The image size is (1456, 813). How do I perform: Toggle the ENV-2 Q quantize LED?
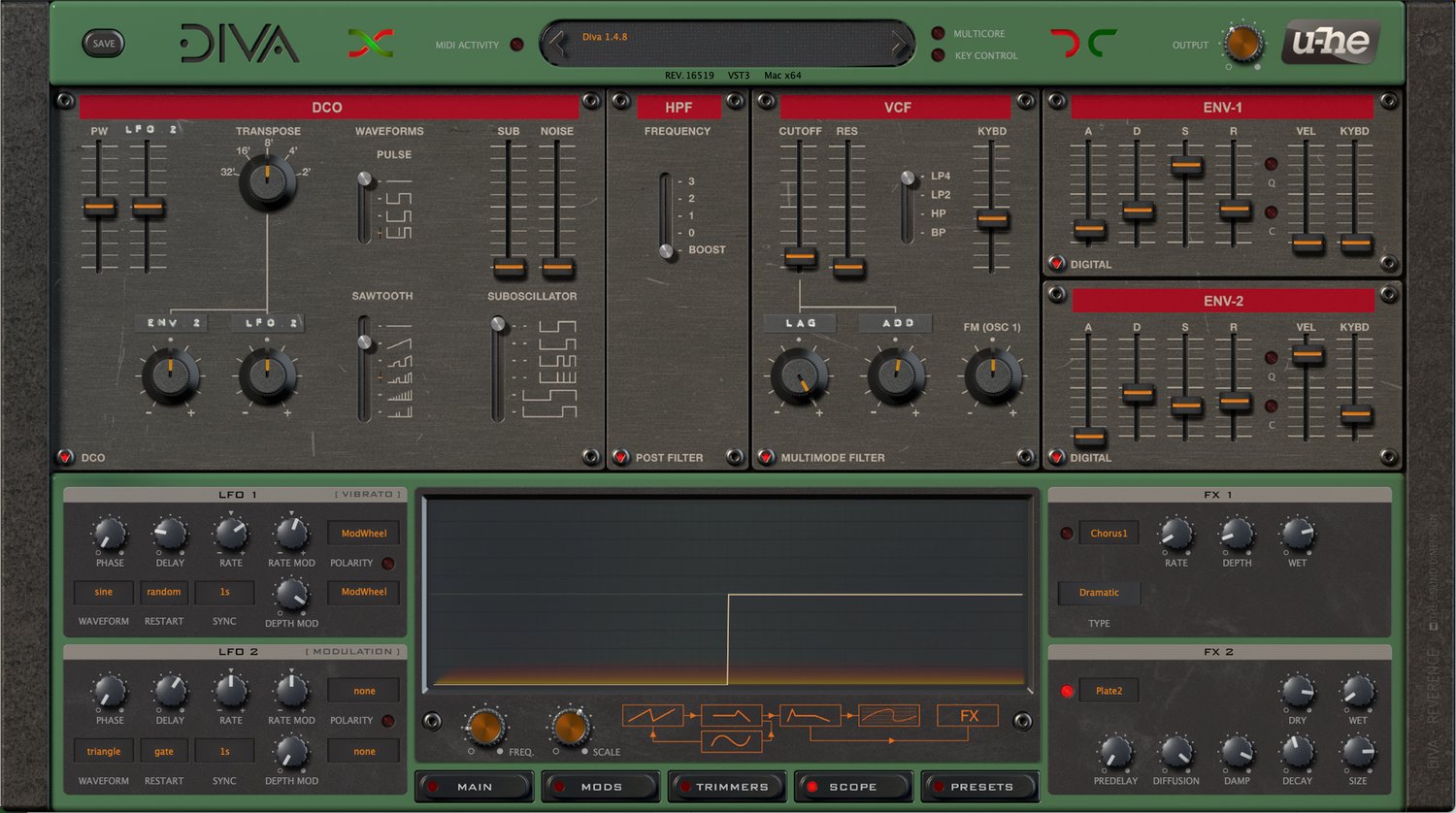(1271, 358)
